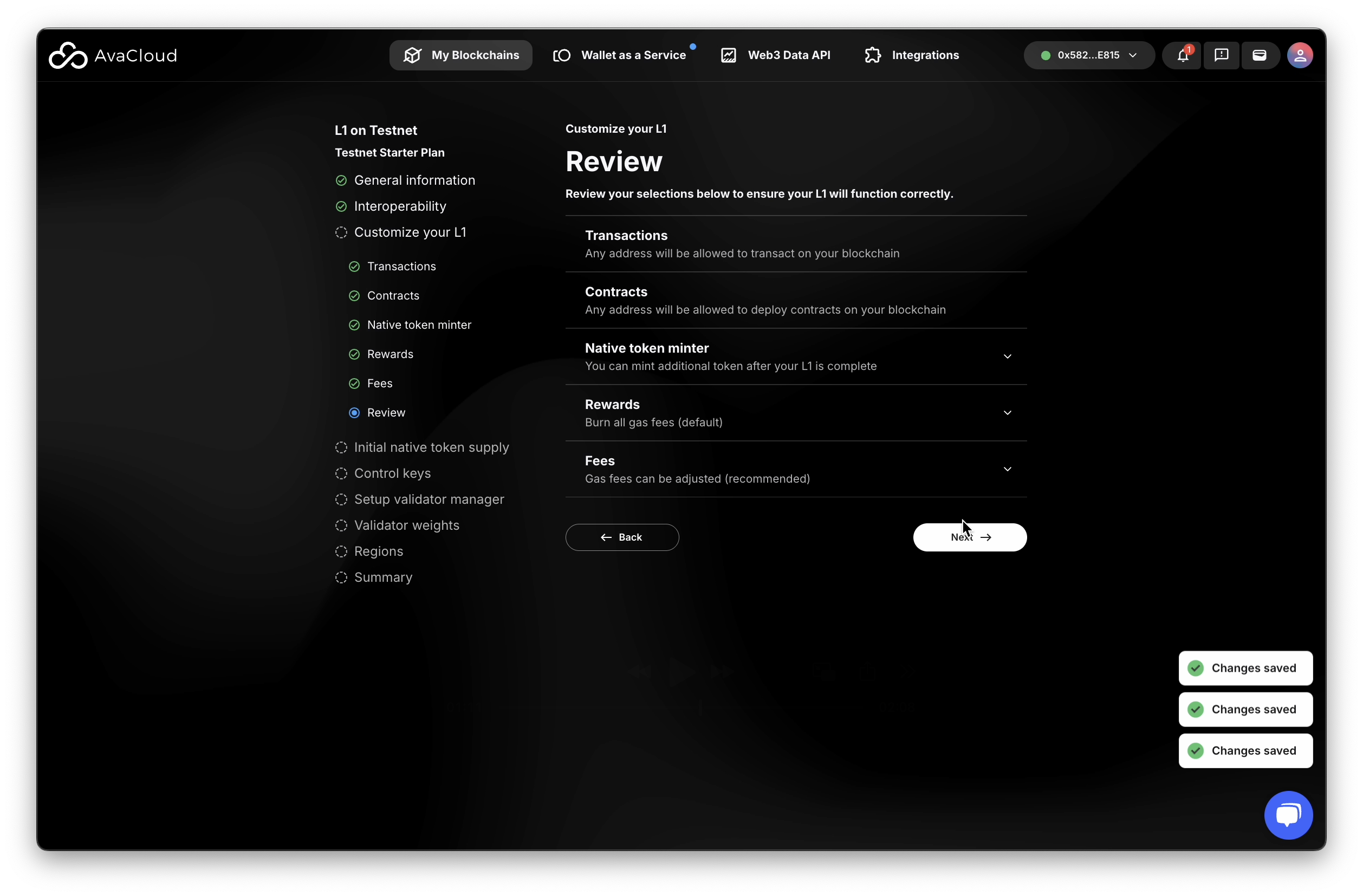The width and height of the screenshot is (1363, 896).
Task: Go Back to the previous step
Action: click(622, 537)
